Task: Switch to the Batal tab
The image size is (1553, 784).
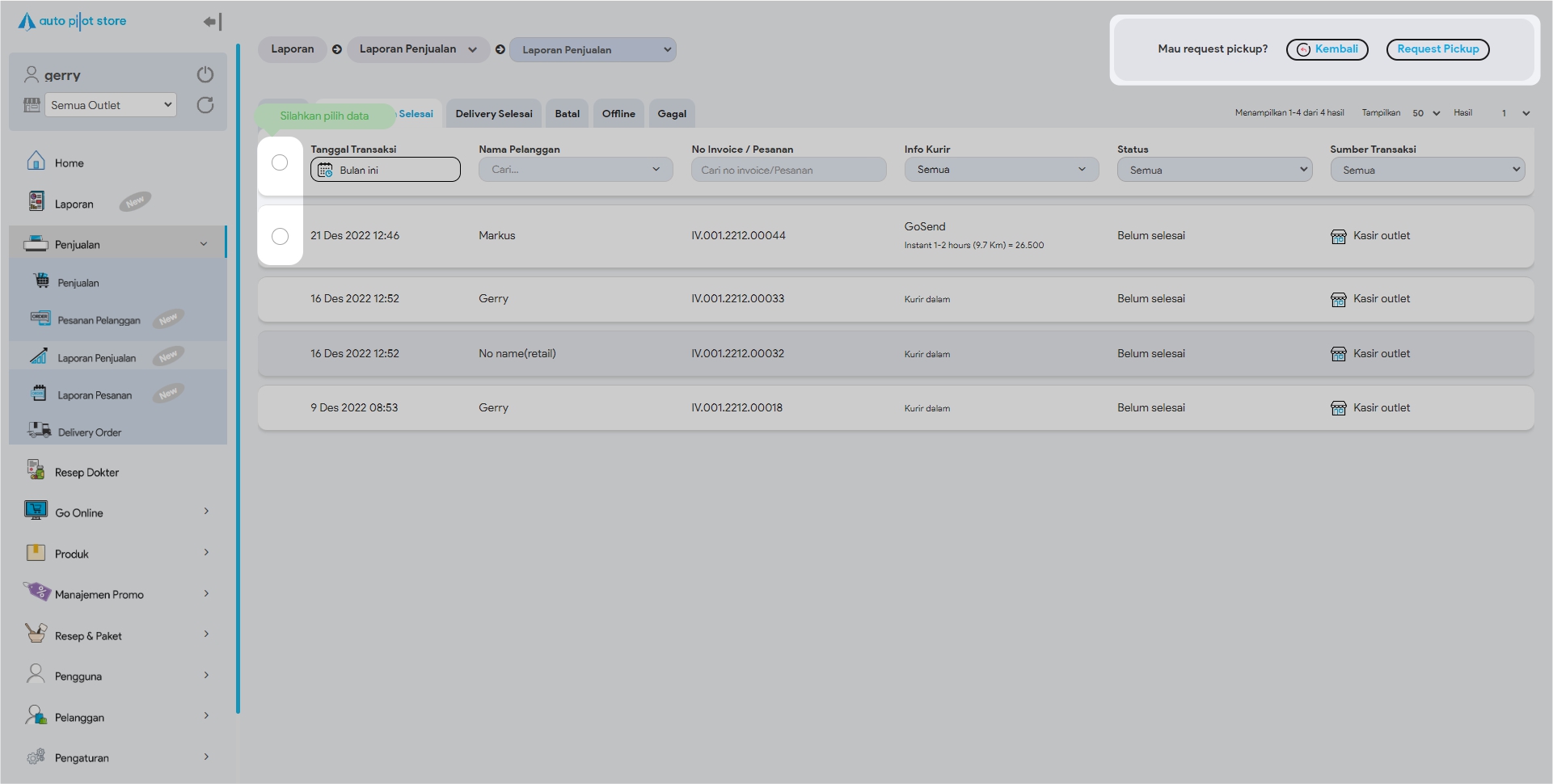Action: (x=567, y=114)
